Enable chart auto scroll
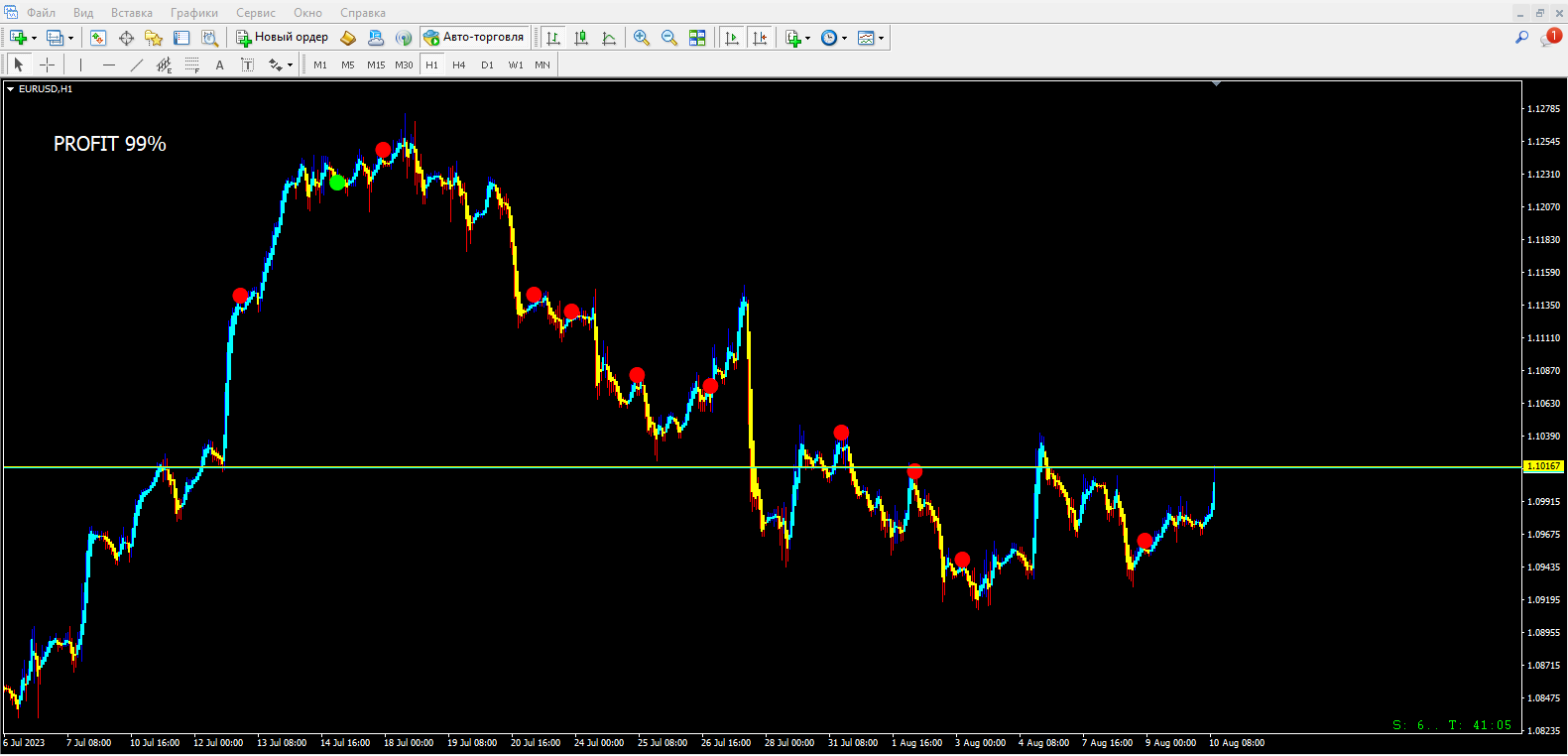This screenshot has width=1568, height=756. (x=732, y=38)
